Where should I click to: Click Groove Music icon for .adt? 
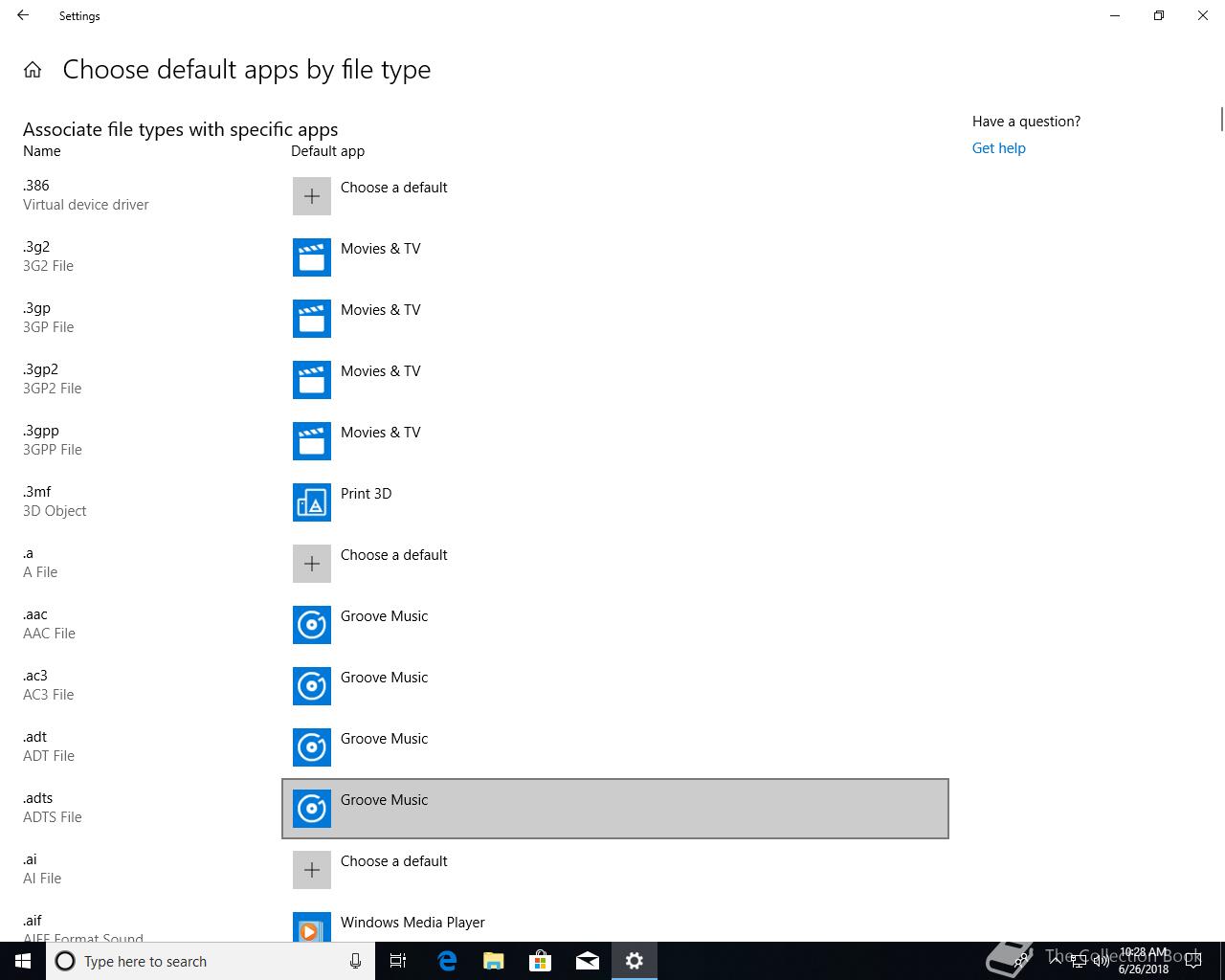(312, 747)
